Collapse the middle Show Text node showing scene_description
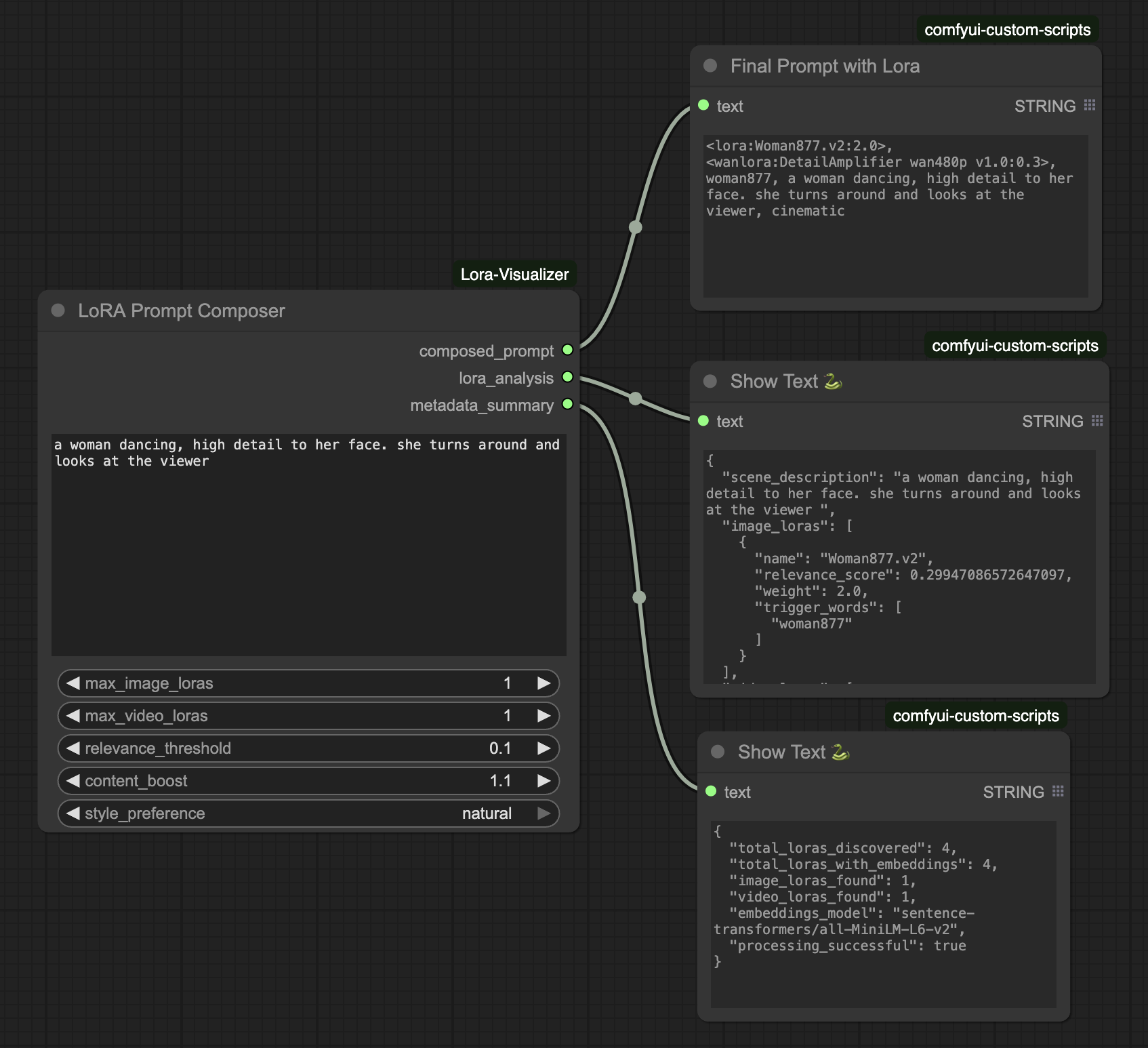The width and height of the screenshot is (1148, 1048). pyautogui.click(x=710, y=381)
